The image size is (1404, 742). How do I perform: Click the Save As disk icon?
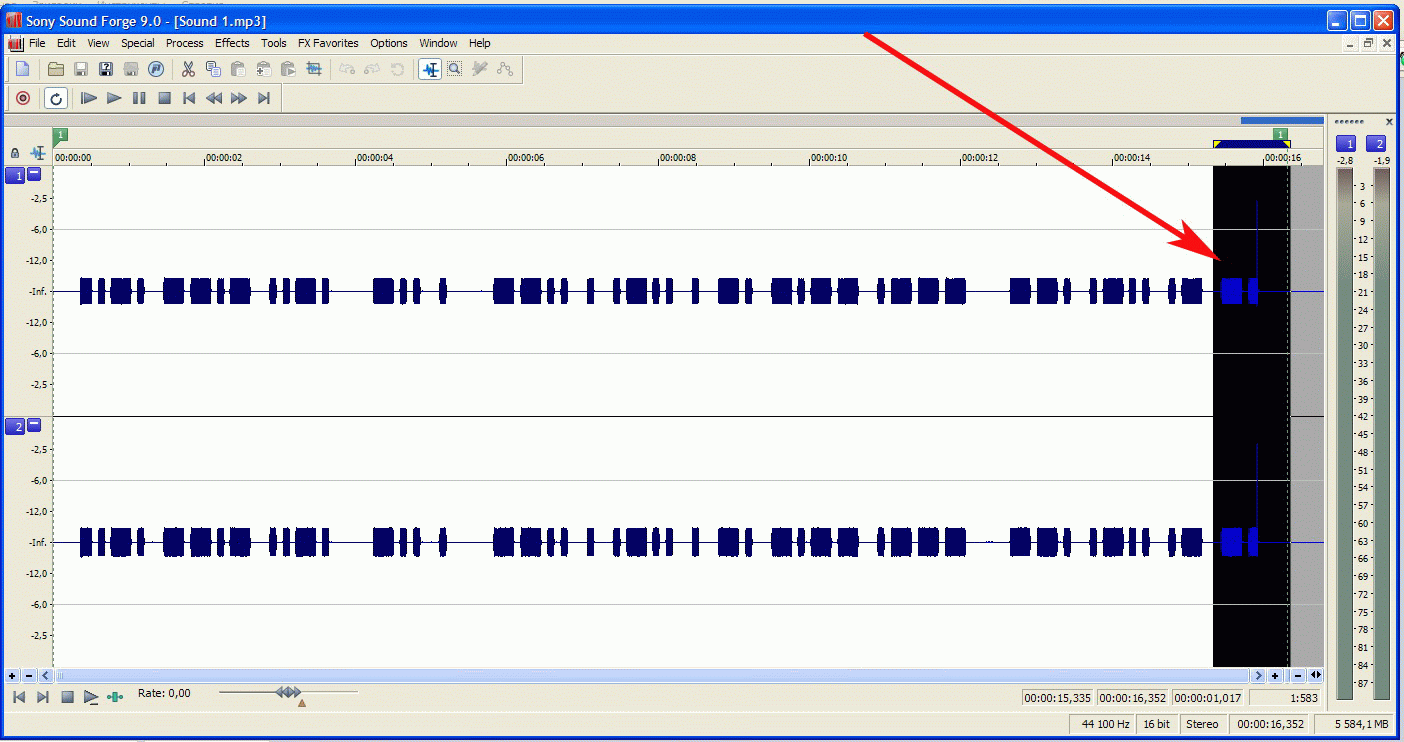(106, 69)
